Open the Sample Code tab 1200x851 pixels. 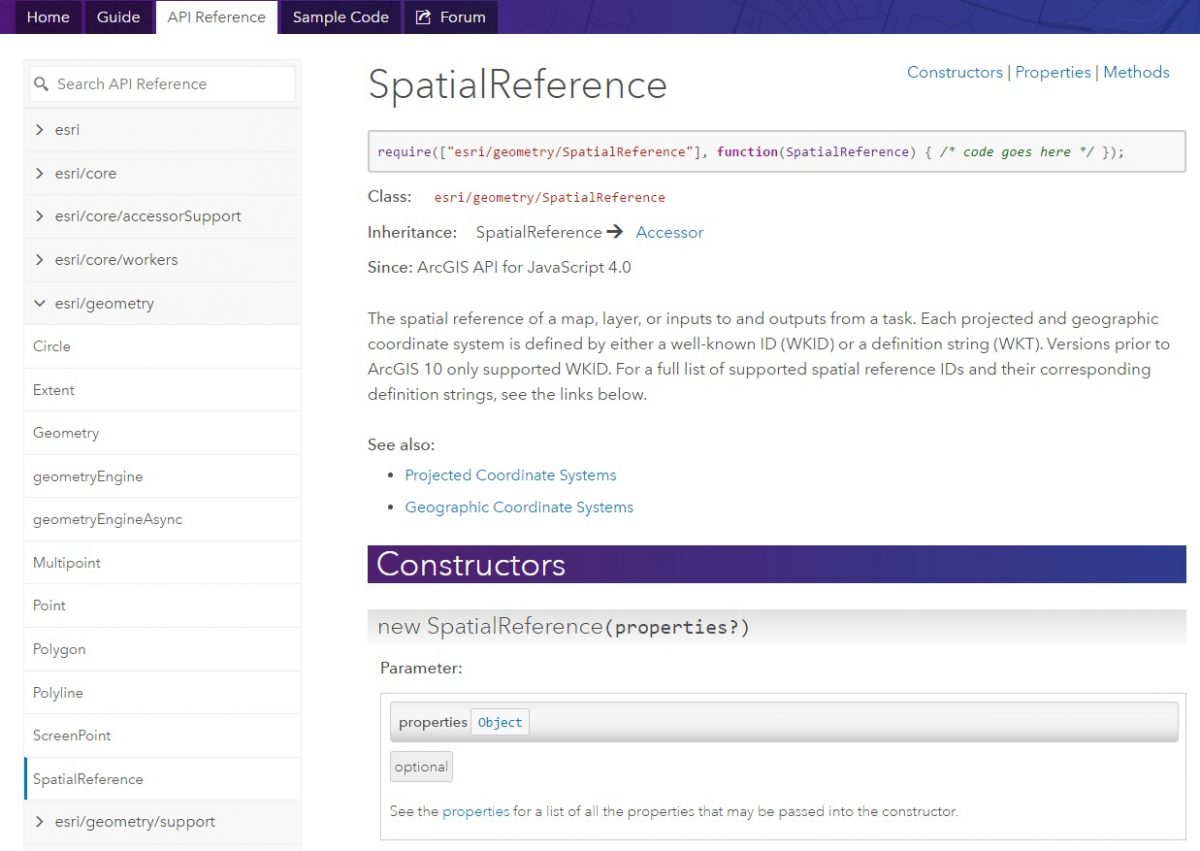(340, 17)
